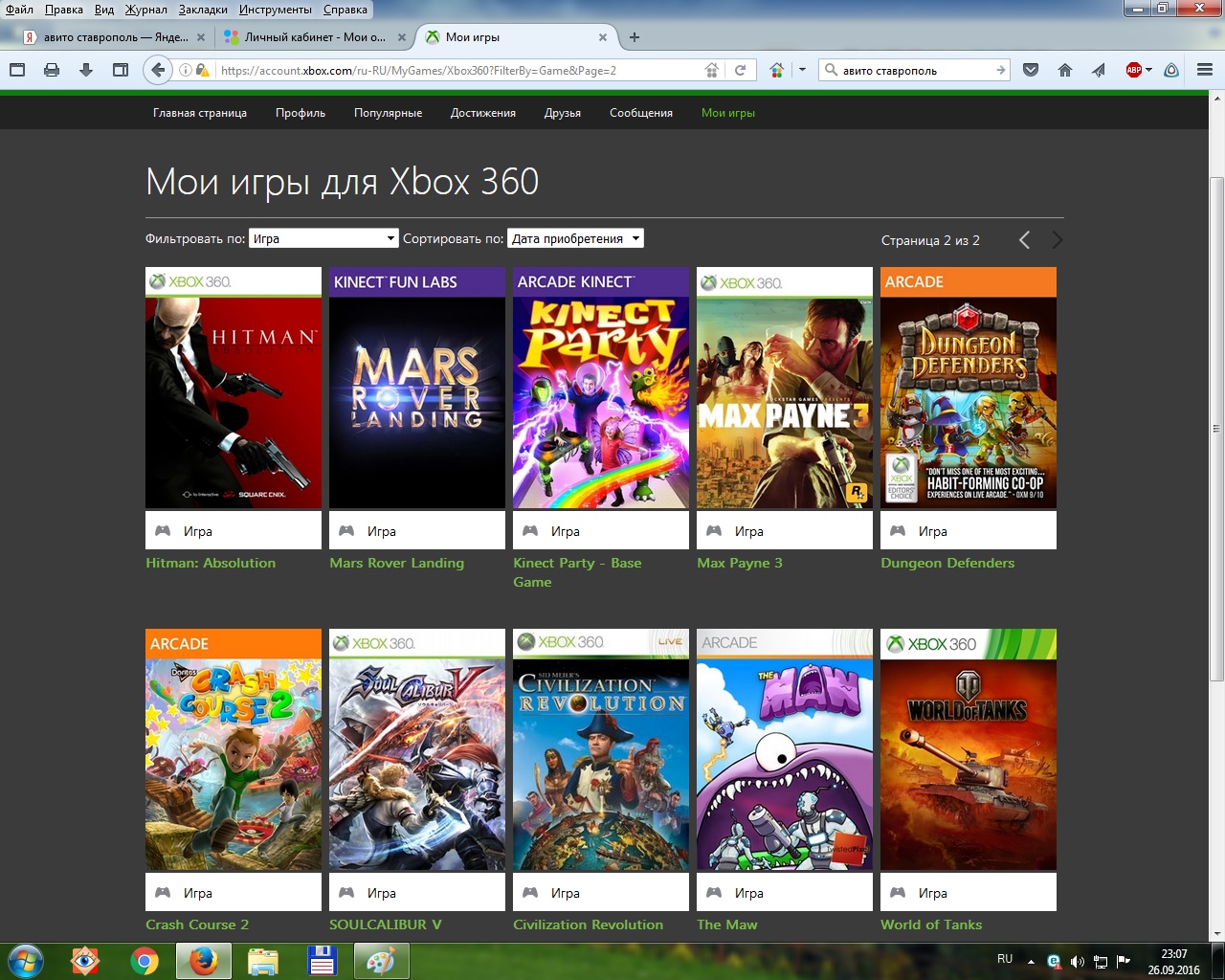Open the Hitman: Absolution link
Image resolution: width=1225 pixels, height=980 pixels.
[x=211, y=563]
